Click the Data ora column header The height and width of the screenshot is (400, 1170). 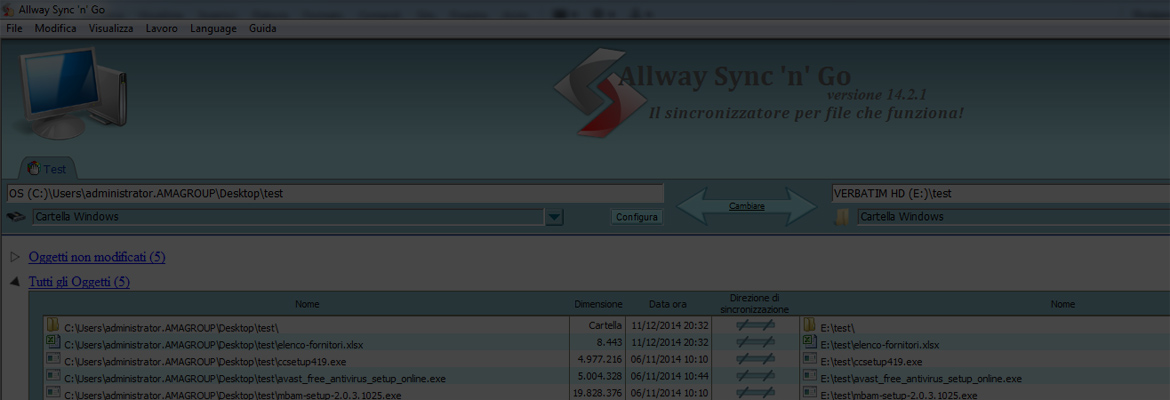[x=668, y=304]
